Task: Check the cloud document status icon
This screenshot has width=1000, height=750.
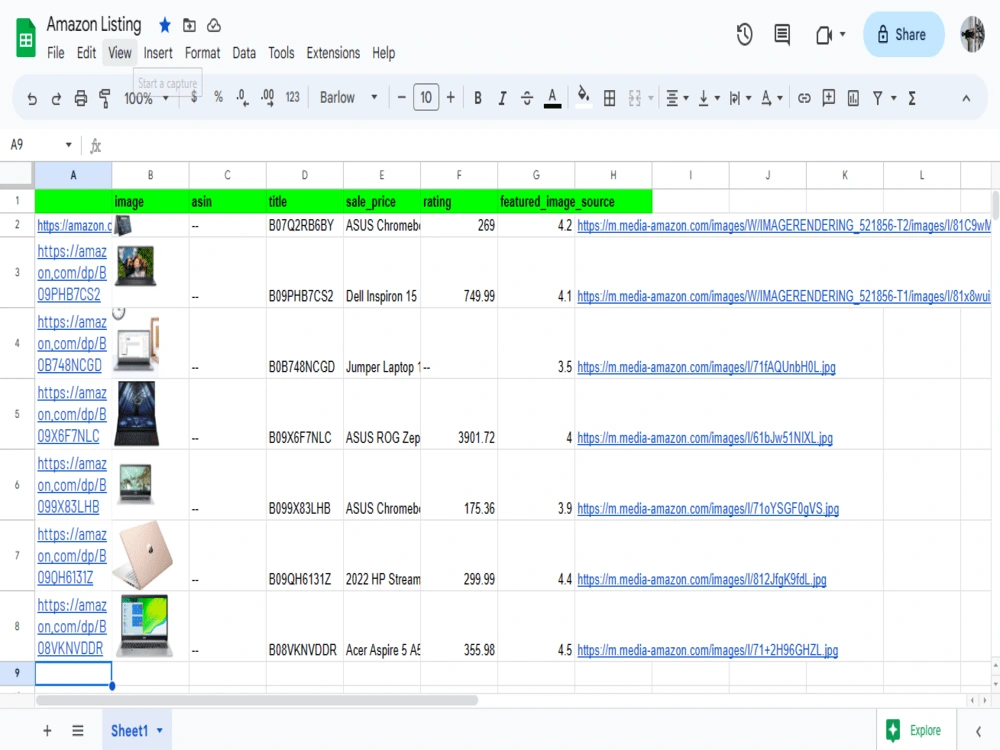Action: (214, 25)
